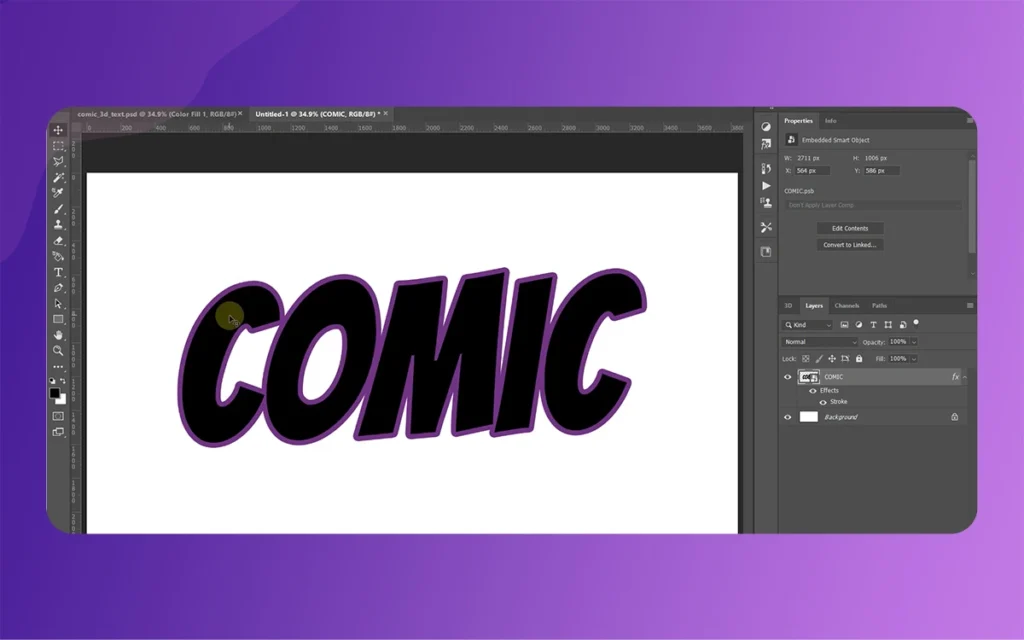
Task: Select the Type tool
Action: pyautogui.click(x=58, y=272)
